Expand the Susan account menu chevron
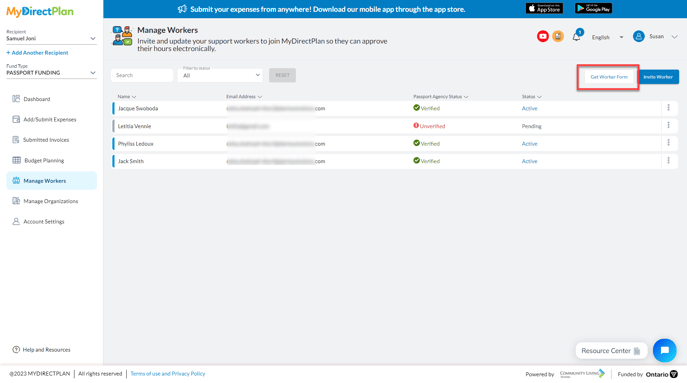The height and width of the screenshot is (383, 687). (x=674, y=37)
